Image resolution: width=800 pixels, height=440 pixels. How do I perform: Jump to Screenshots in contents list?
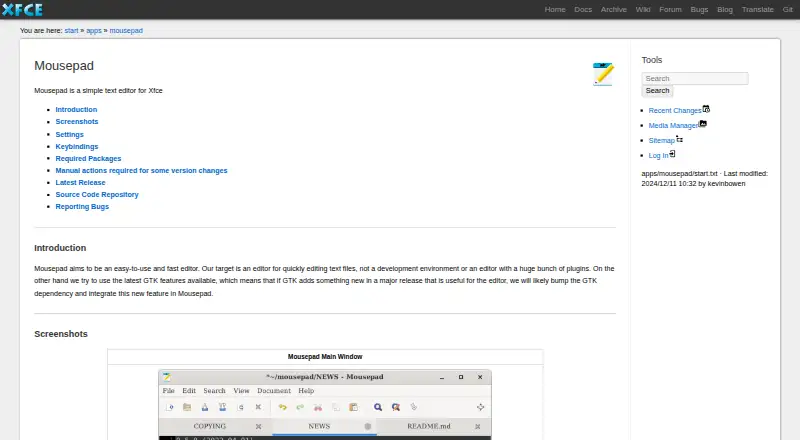(77, 121)
